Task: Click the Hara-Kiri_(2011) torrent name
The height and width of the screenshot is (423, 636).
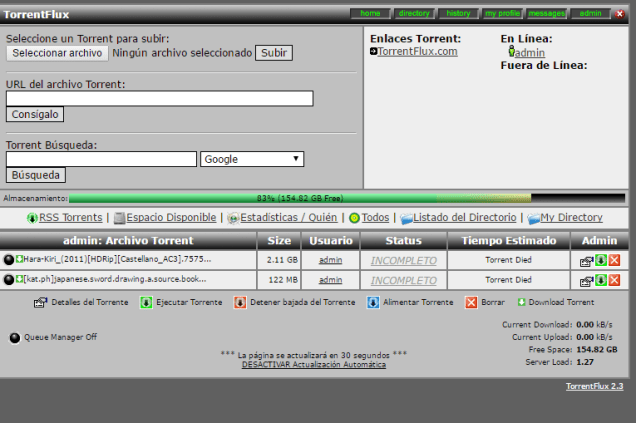Action: (117, 259)
